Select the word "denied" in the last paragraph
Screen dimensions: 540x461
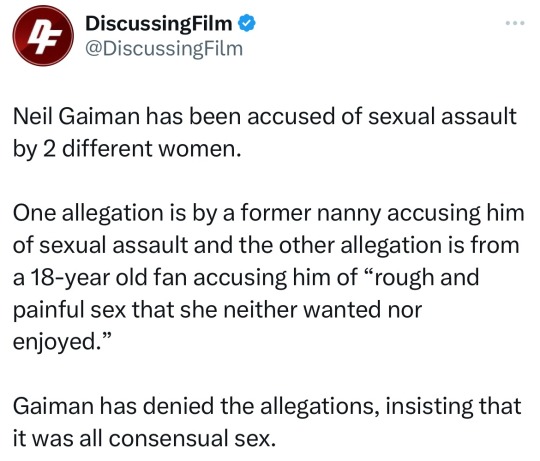click(x=179, y=406)
